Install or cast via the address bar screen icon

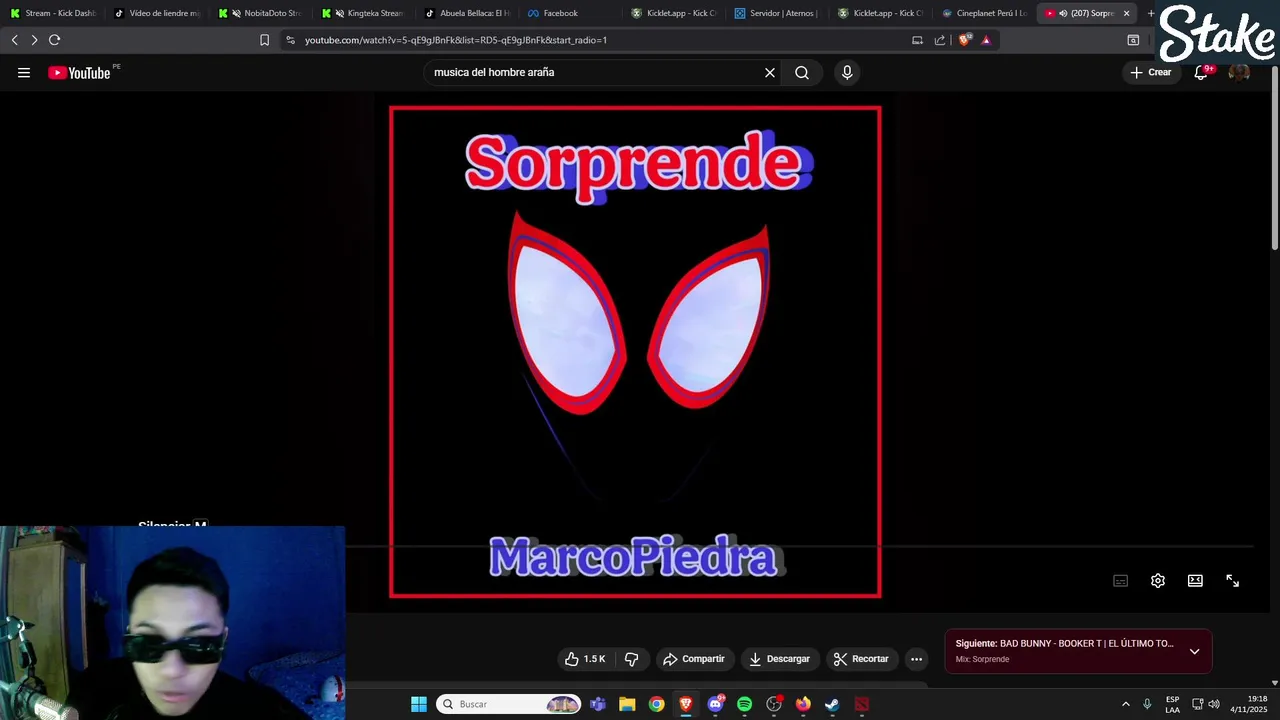click(917, 40)
